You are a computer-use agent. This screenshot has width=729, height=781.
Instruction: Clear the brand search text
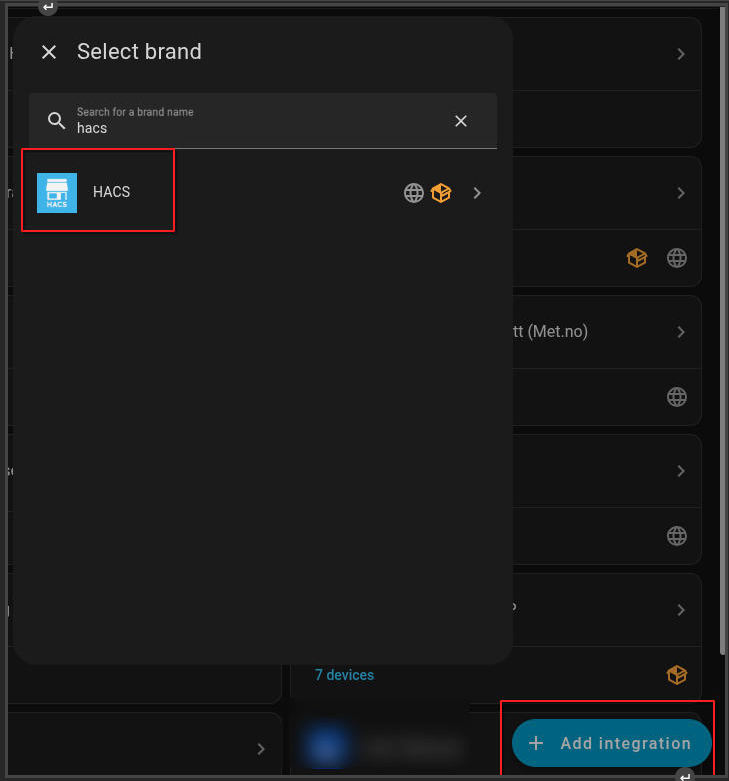click(461, 121)
